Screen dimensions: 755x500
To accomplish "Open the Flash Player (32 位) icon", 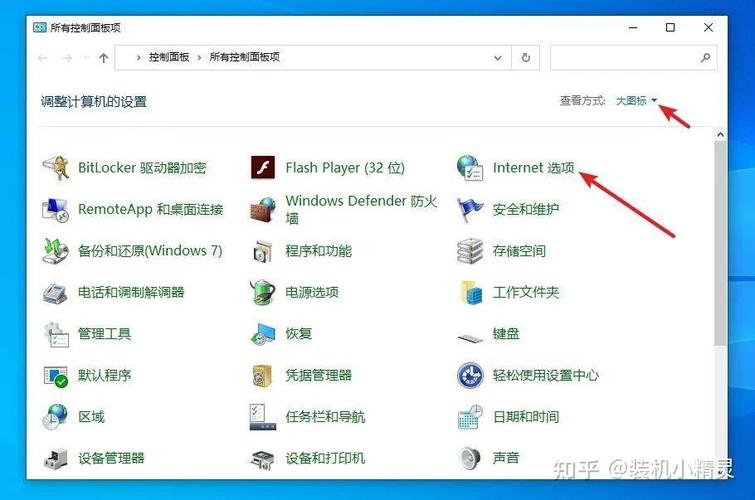I will coord(263,168).
